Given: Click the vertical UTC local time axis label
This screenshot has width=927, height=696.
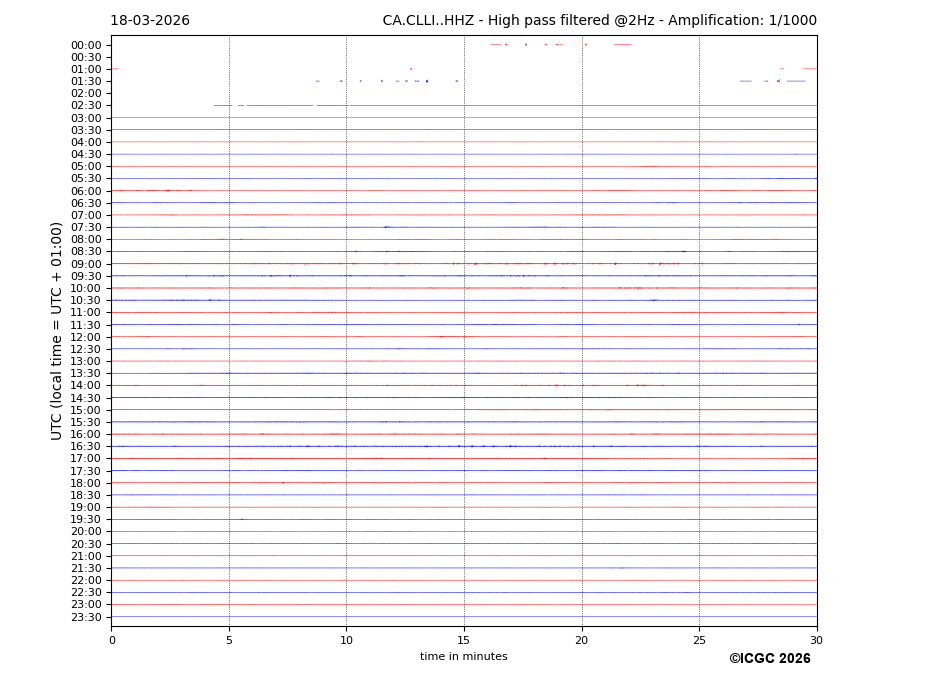Looking at the screenshot, I should pos(57,331).
